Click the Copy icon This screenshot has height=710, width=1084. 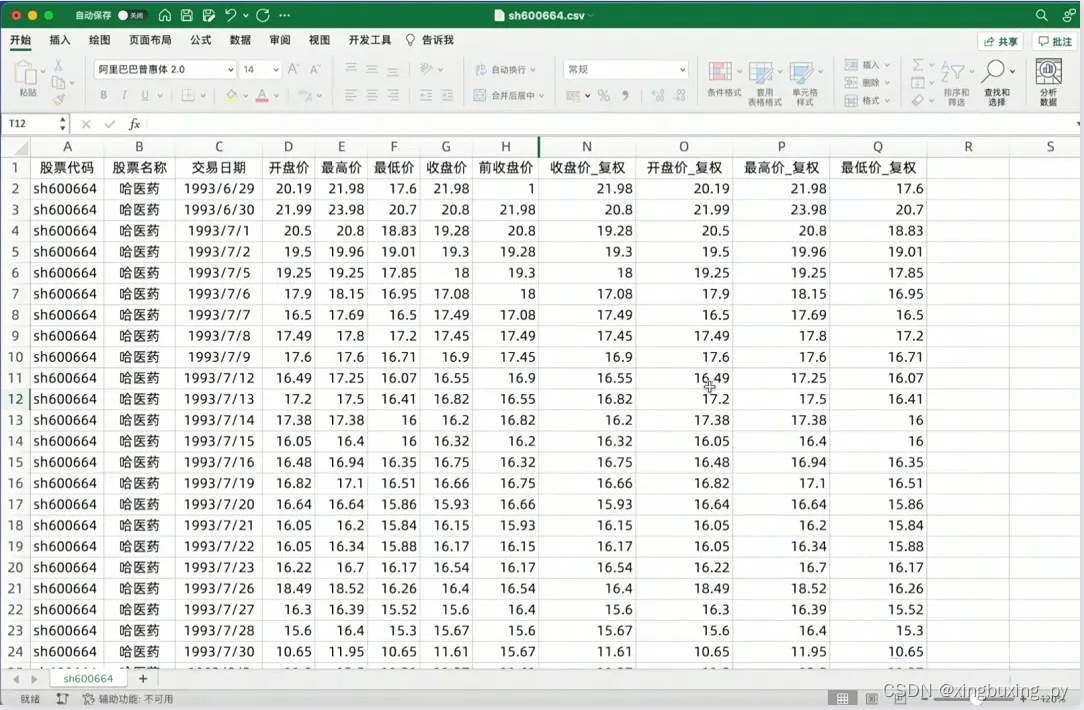(x=58, y=83)
